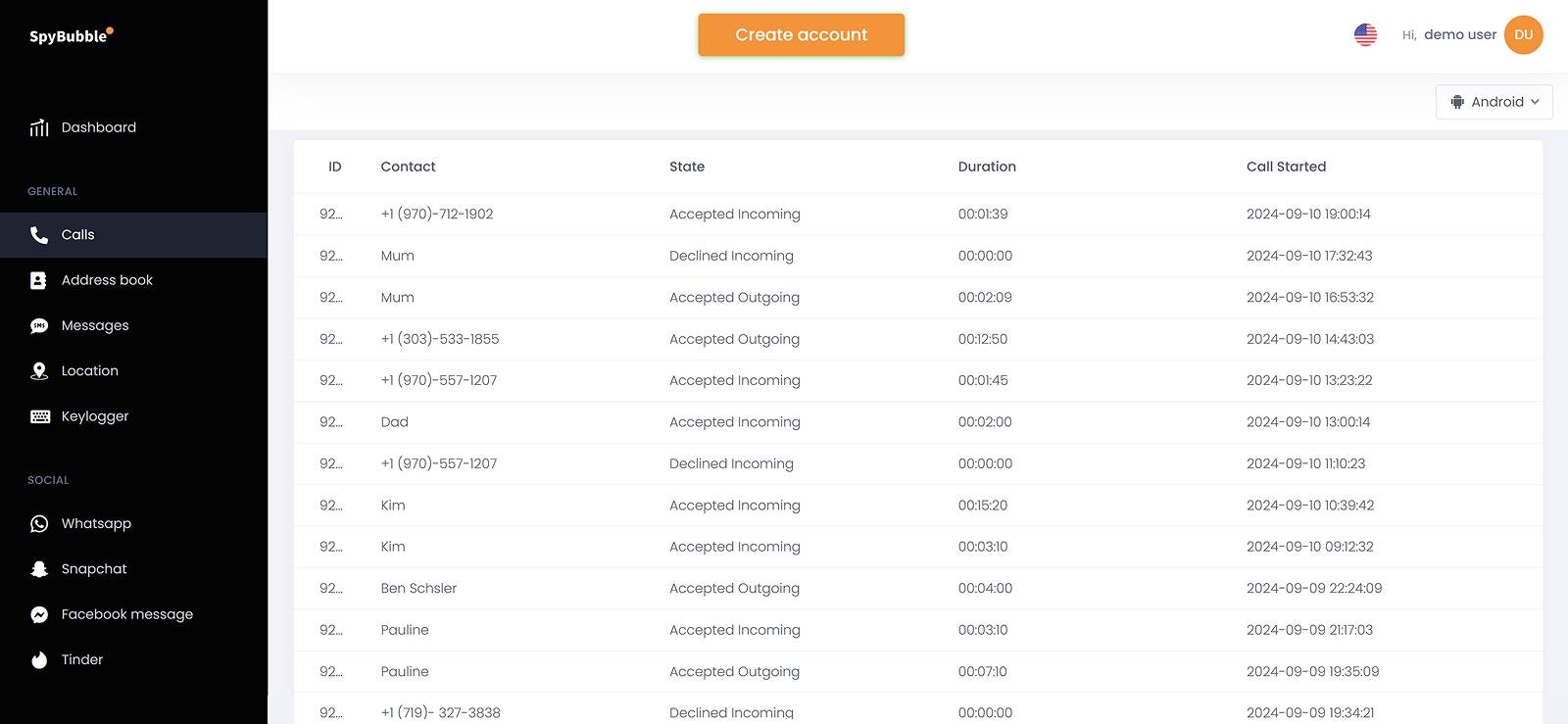The width and height of the screenshot is (1568, 724).
Task: Click timestamp 2024-09-10 09:12:32
Action: [1310, 548]
